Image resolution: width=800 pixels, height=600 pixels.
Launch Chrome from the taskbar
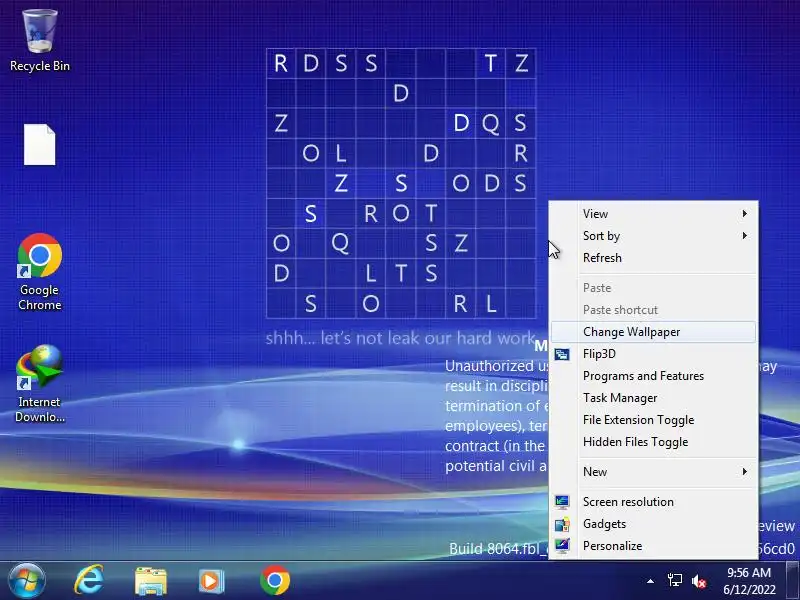(x=275, y=580)
